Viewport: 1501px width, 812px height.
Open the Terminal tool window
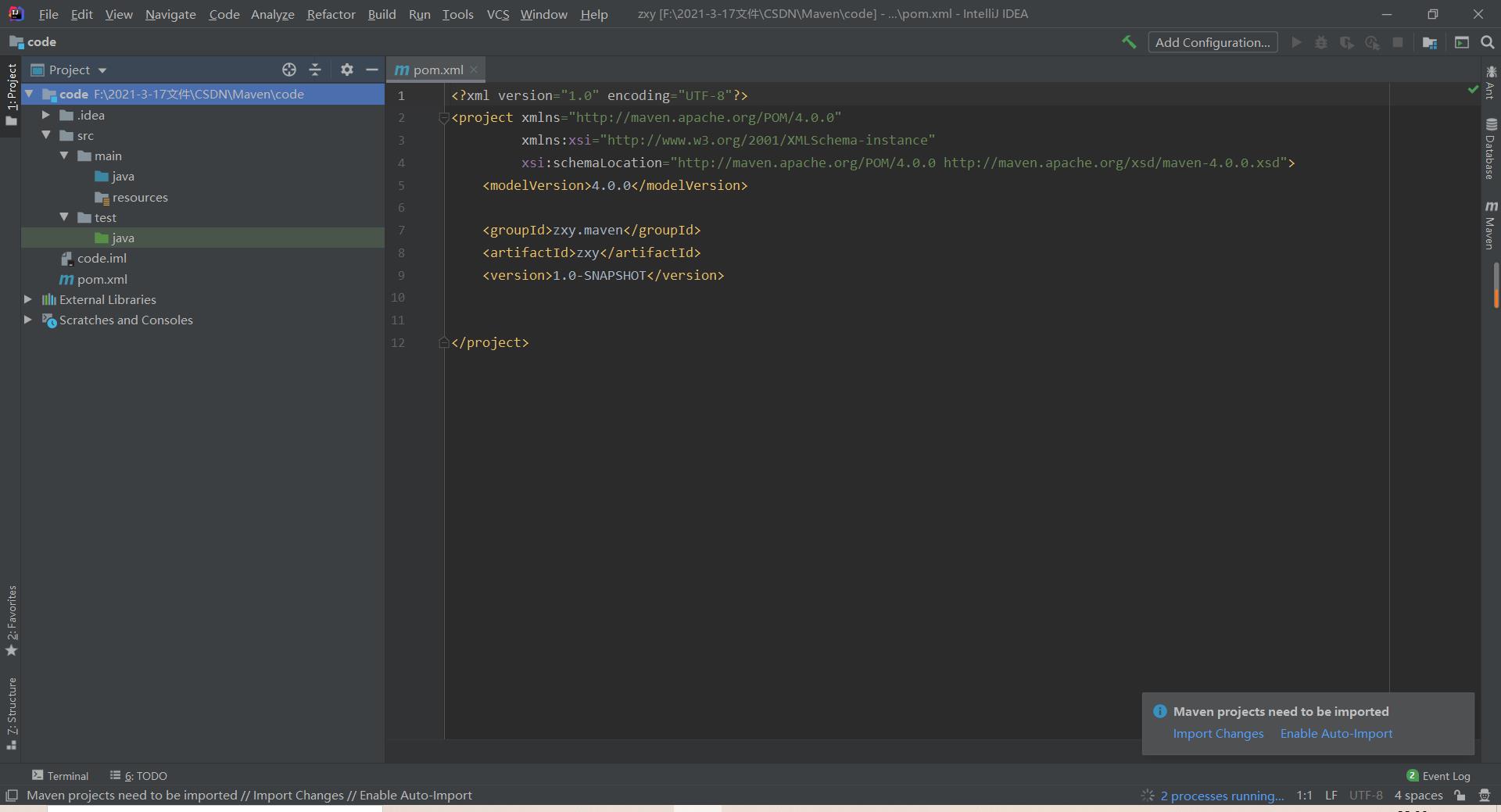click(x=60, y=775)
